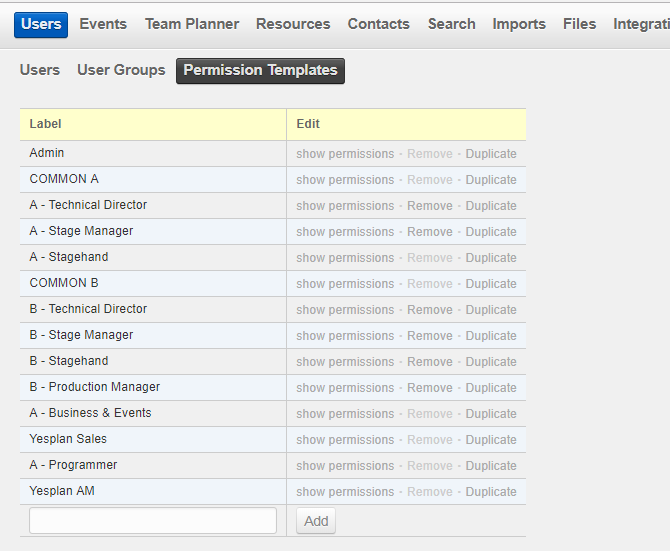Viewport: 670px width, 551px height.
Task: Remove the B - Stage Manager template
Action: 430,336
